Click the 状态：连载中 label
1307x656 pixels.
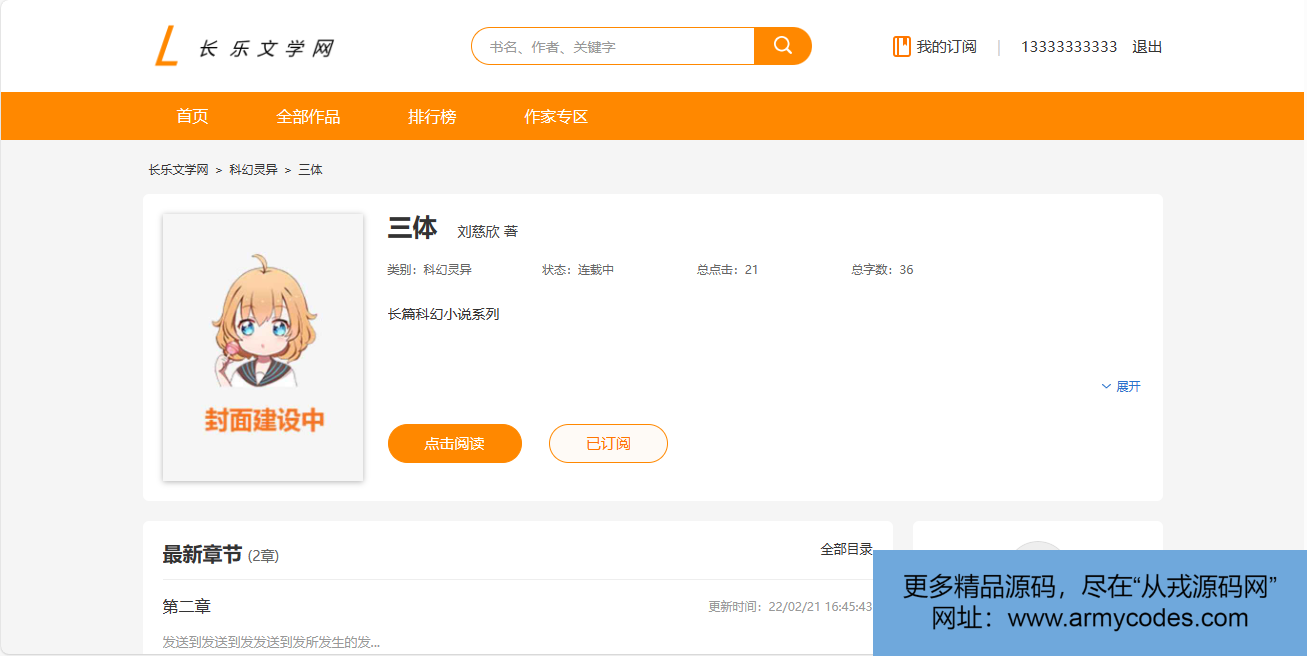coord(578,270)
